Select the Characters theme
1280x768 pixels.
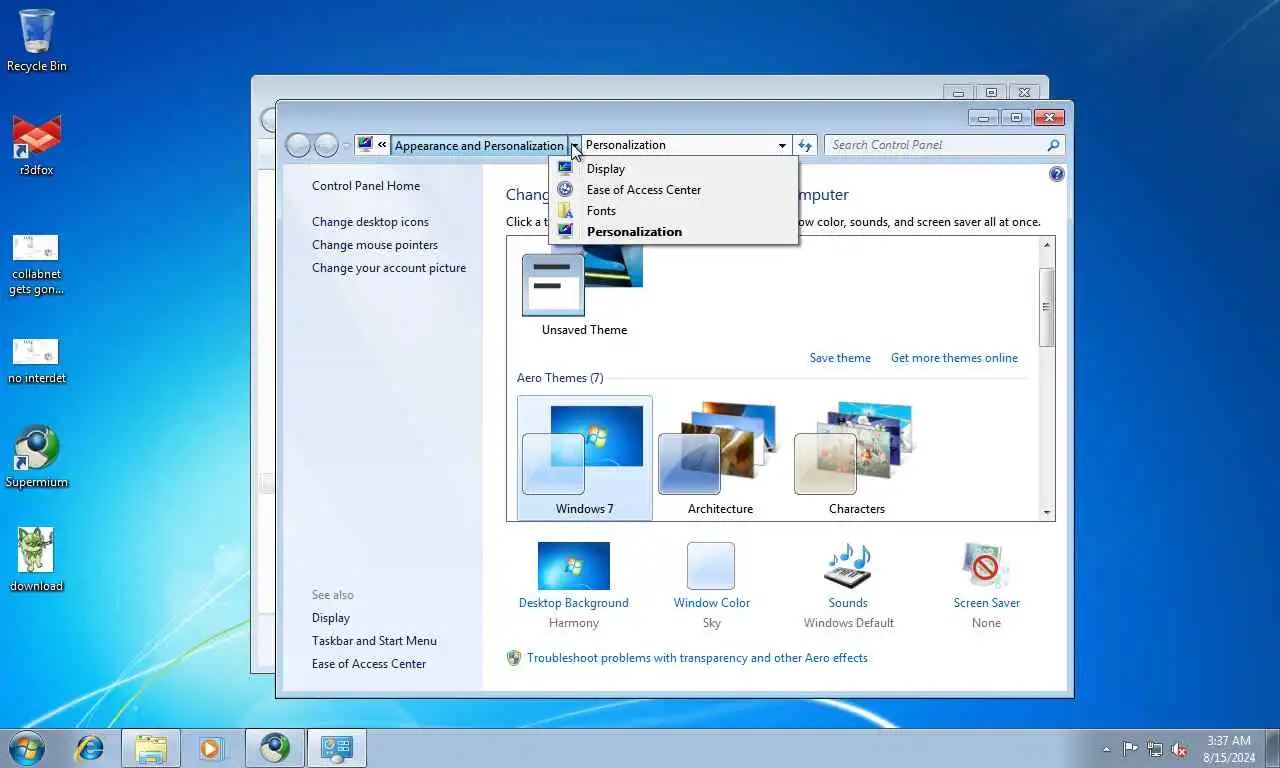pyautogui.click(x=857, y=458)
